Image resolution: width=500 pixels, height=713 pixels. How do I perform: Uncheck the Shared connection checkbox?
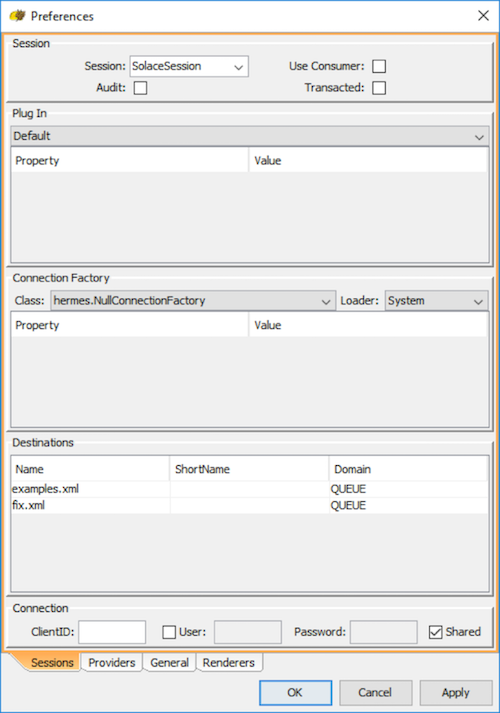(435, 632)
